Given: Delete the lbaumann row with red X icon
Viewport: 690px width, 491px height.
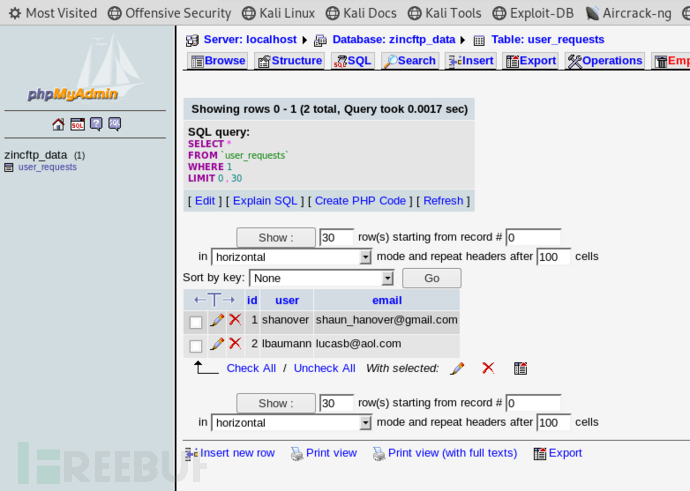Looking at the screenshot, I should click(x=235, y=344).
